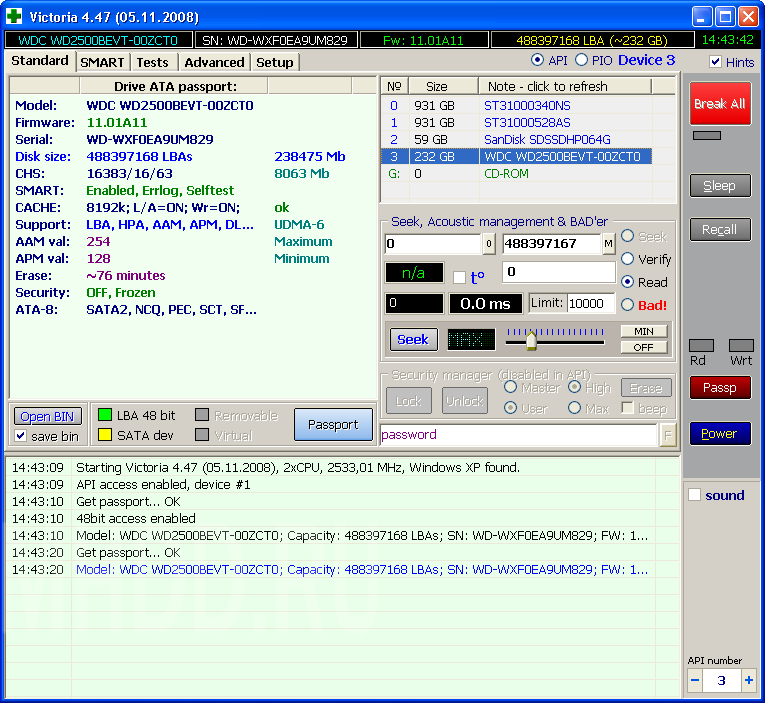Switch to the SMART tab
This screenshot has height=703, width=765.
click(102, 62)
